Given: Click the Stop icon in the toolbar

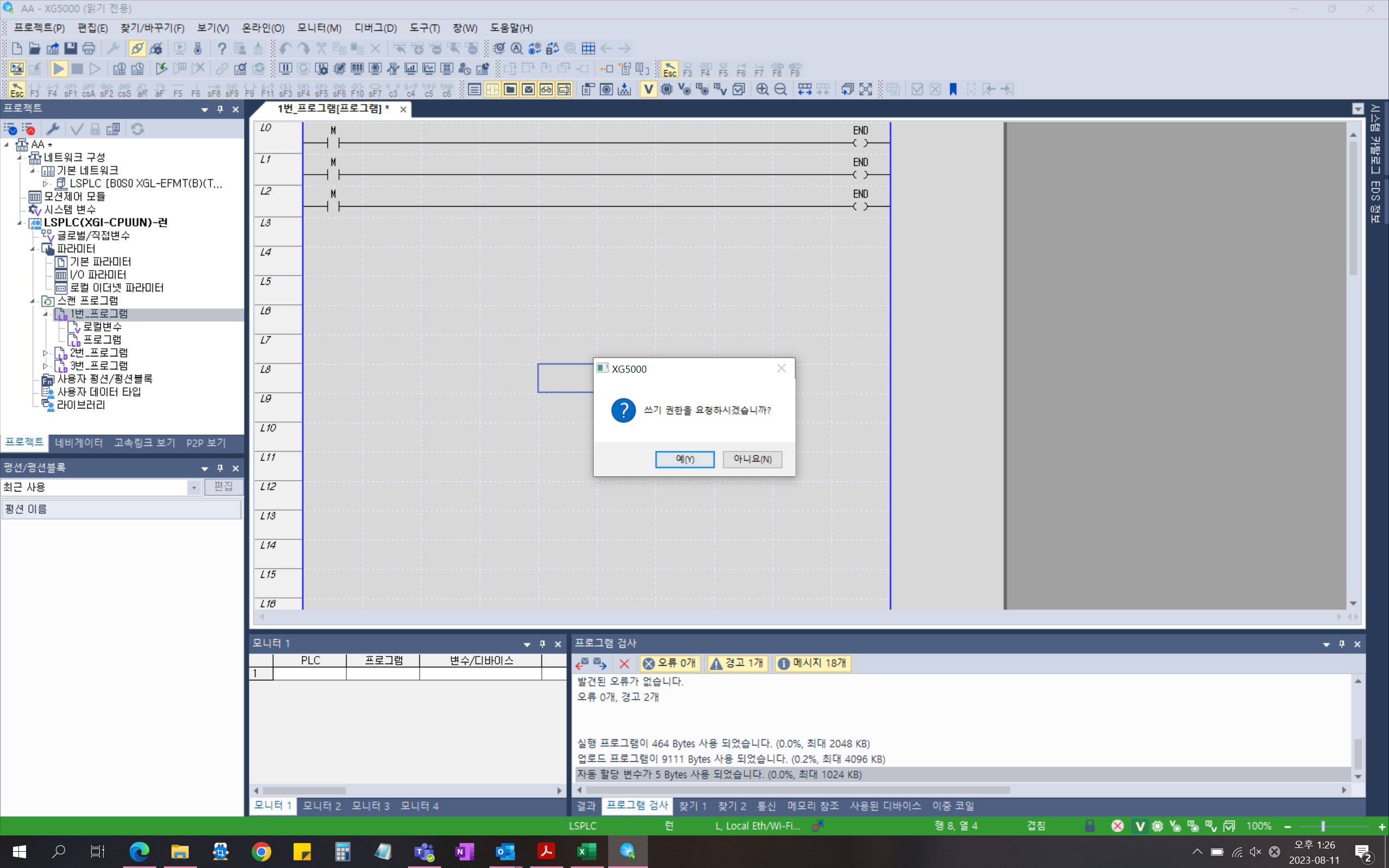Looking at the screenshot, I should (x=78, y=68).
